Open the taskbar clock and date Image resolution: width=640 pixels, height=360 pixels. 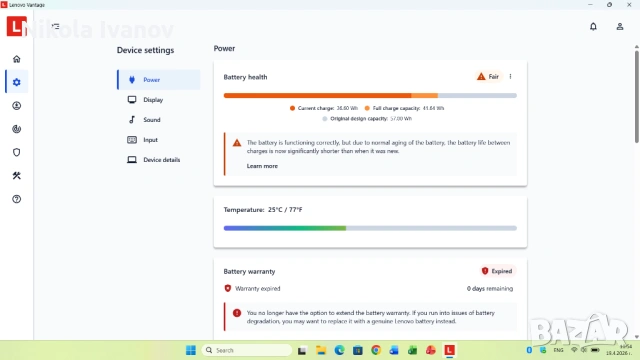click(619, 350)
